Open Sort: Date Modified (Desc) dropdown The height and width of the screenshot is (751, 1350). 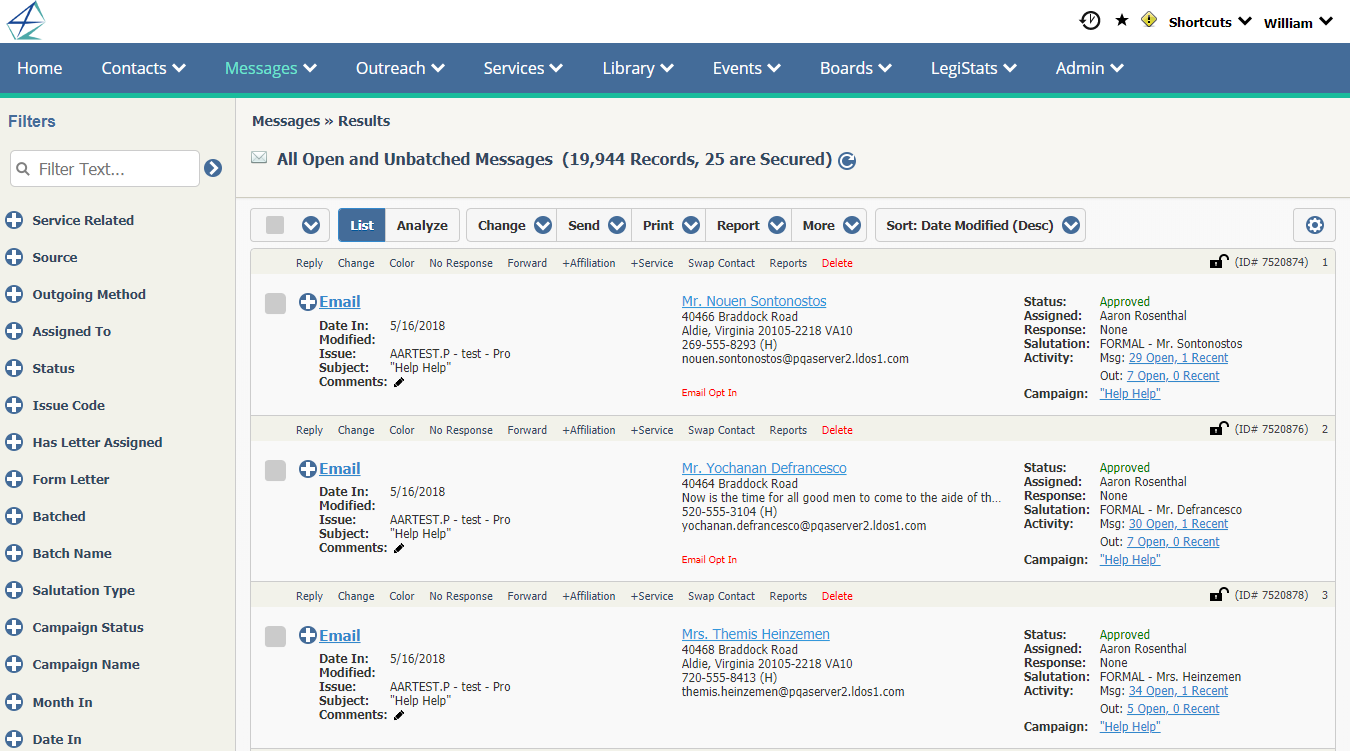(980, 225)
